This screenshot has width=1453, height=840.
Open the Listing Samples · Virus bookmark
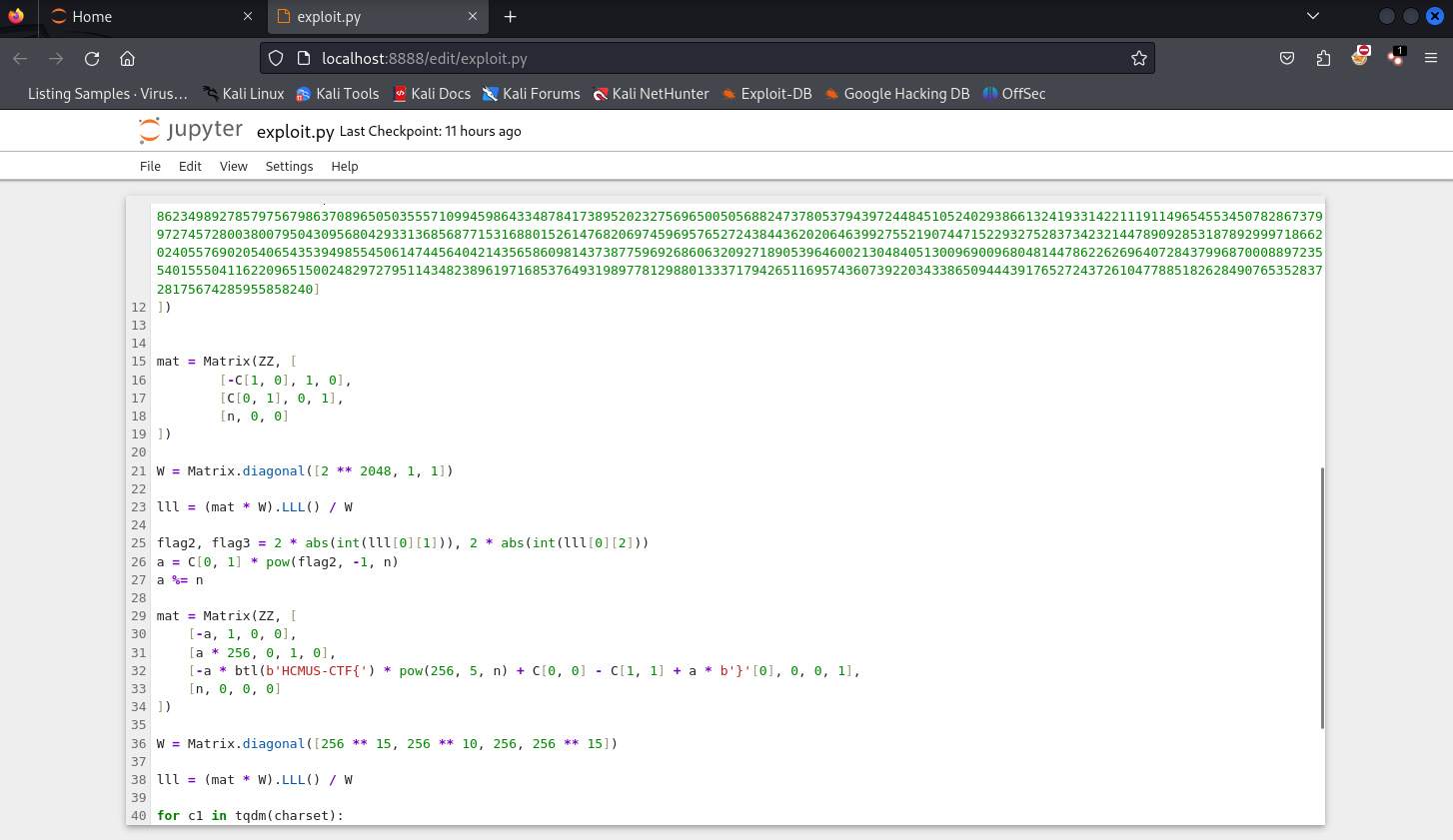point(107,94)
